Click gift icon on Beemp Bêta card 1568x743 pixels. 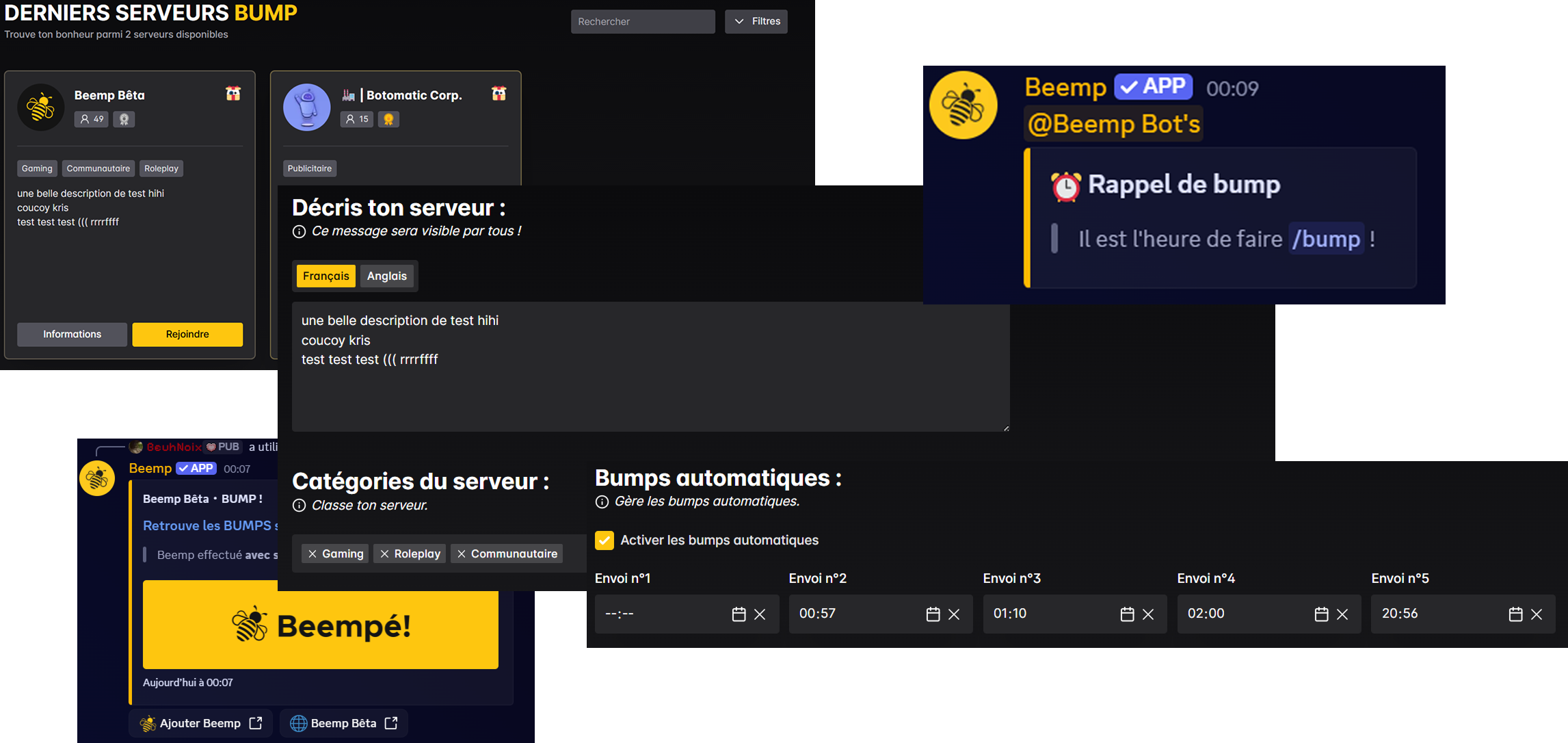click(x=233, y=94)
